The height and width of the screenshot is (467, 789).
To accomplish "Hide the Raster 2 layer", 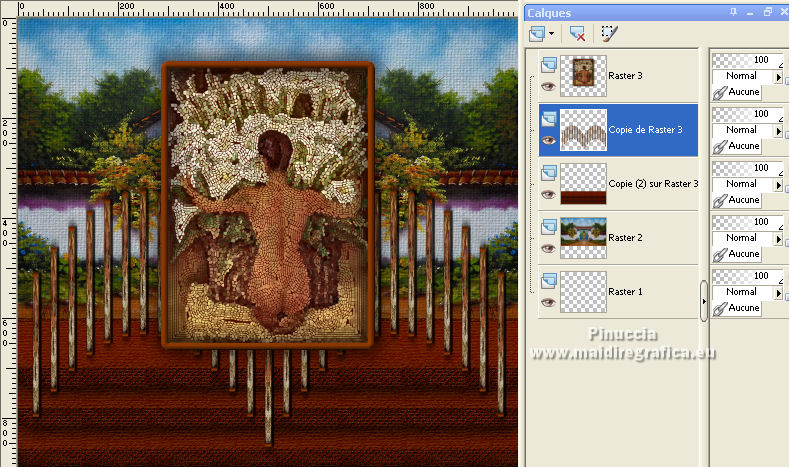I will [548, 249].
